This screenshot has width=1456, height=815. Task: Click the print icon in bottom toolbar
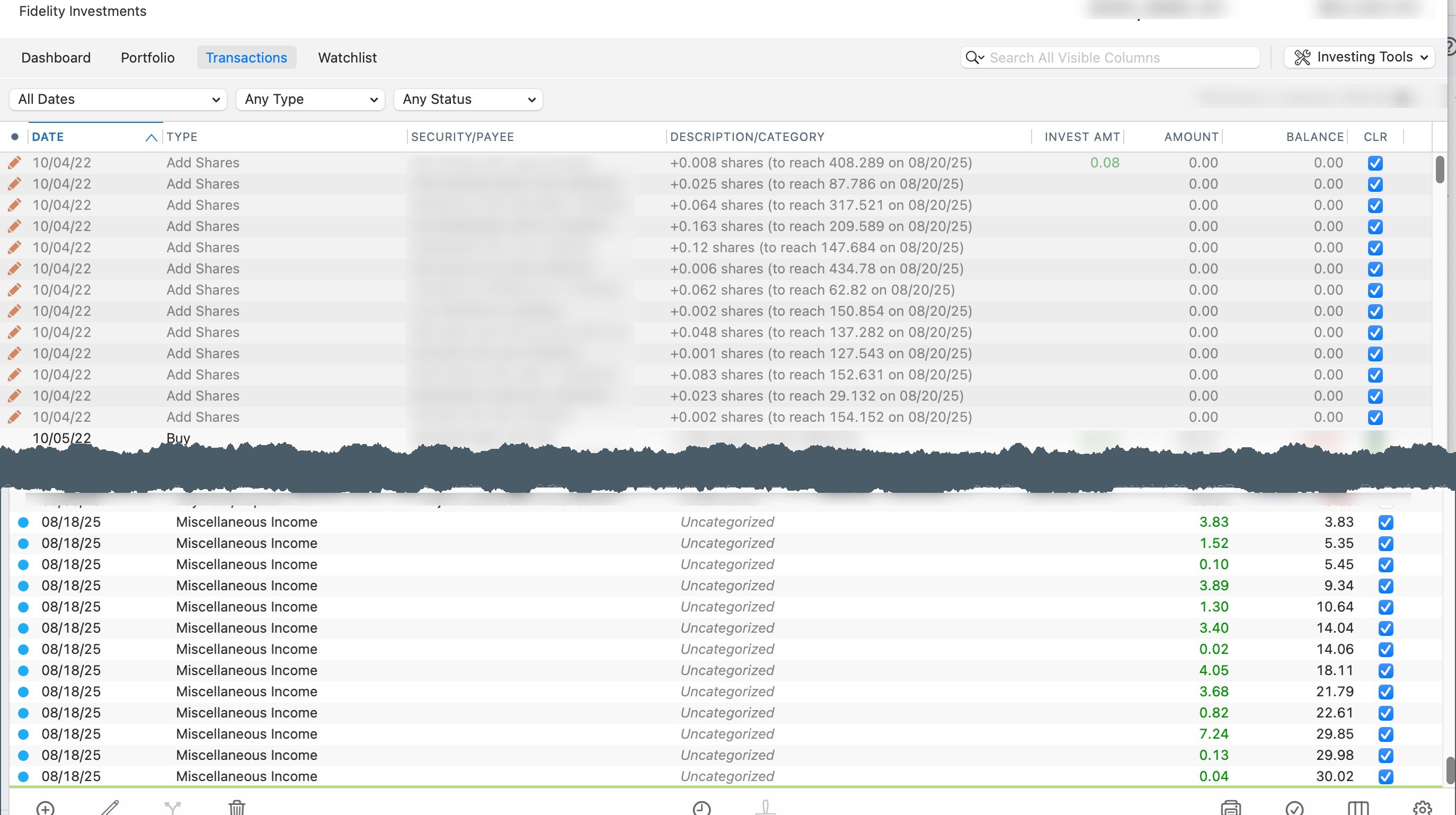click(1230, 808)
